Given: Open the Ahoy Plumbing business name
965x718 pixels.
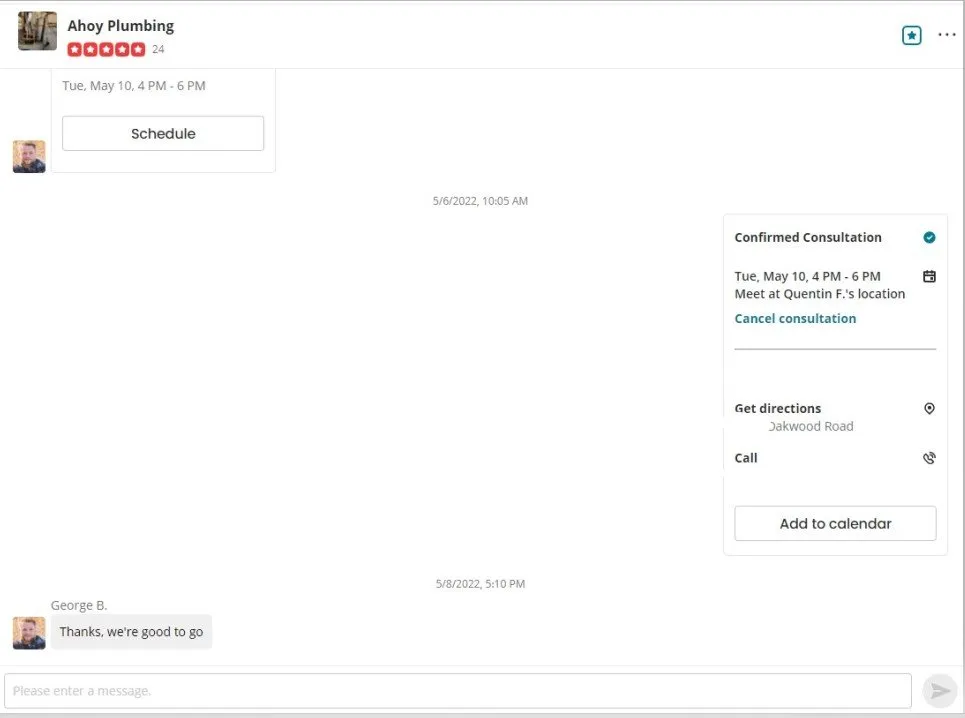Looking at the screenshot, I should [120, 26].
